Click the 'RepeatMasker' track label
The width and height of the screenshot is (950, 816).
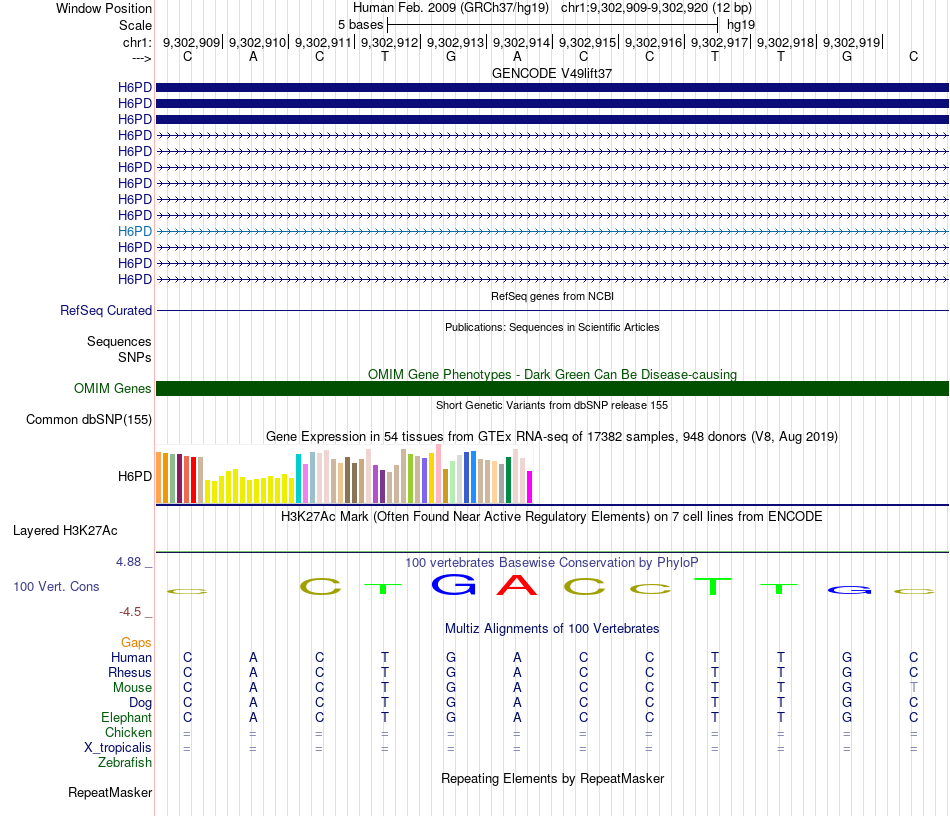[110, 792]
